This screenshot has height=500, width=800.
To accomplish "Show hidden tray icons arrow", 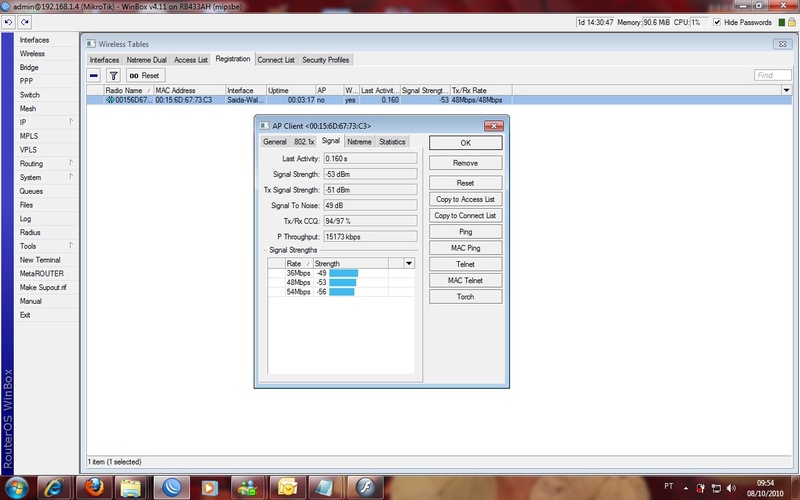I will 686,488.
